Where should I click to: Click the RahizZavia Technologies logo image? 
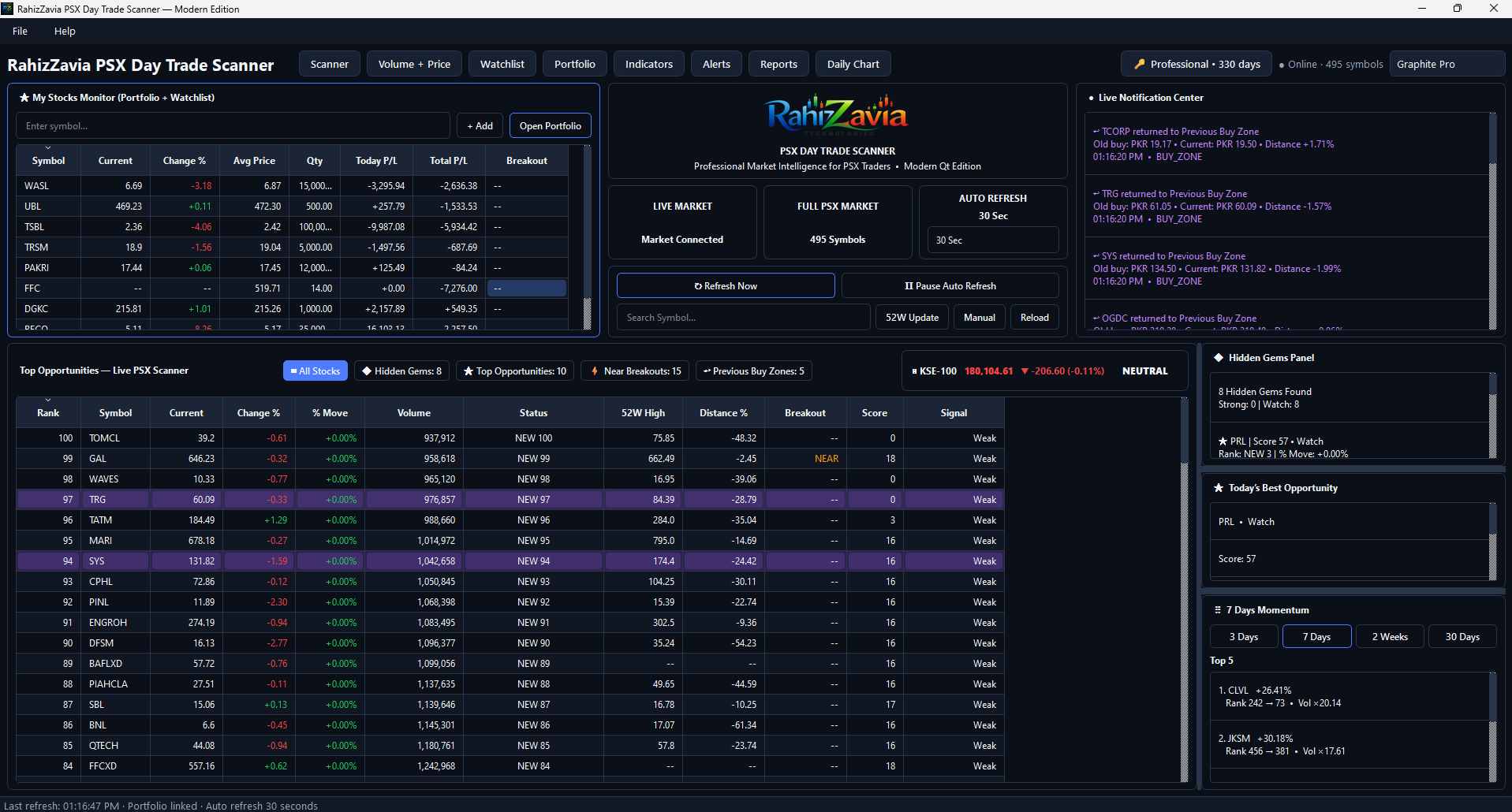[x=837, y=116]
